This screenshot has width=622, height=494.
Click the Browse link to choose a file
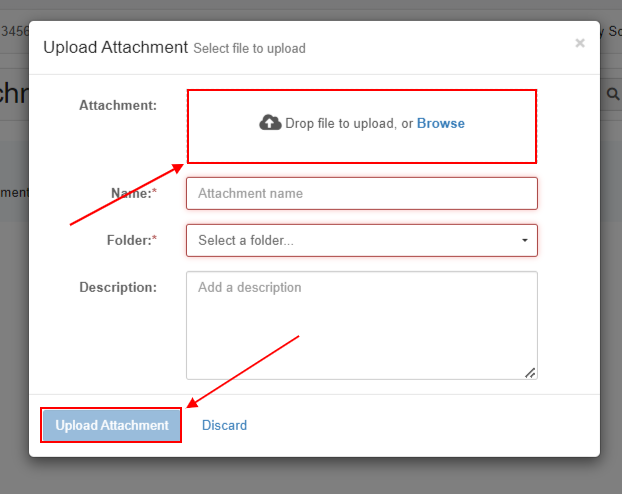coord(440,123)
